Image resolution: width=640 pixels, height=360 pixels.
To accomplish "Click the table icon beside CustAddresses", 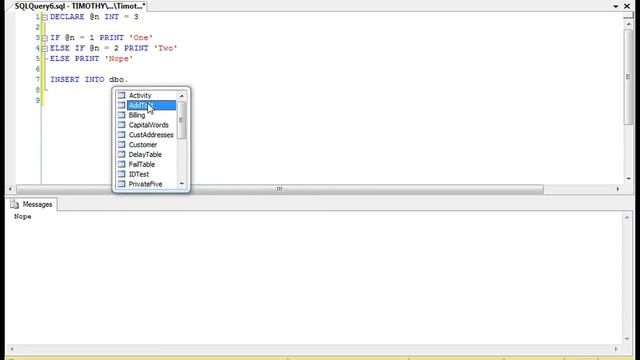I will point(121,134).
